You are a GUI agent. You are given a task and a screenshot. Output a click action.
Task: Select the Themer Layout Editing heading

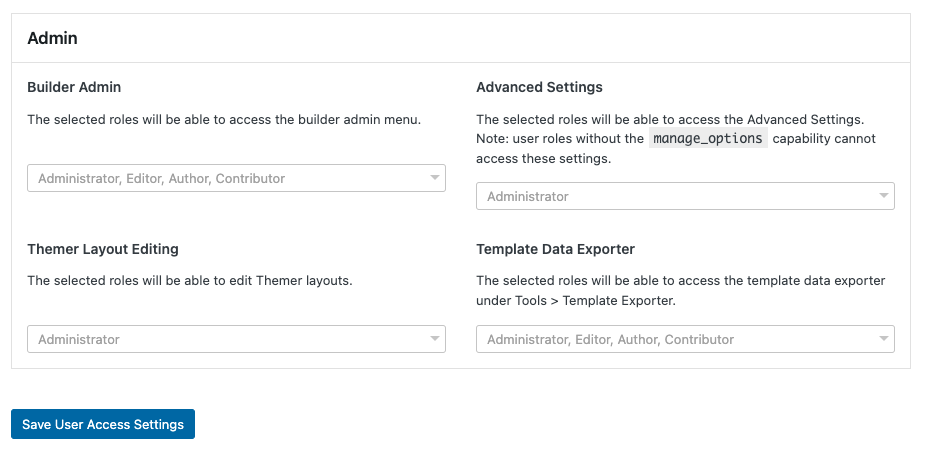[x=103, y=249]
